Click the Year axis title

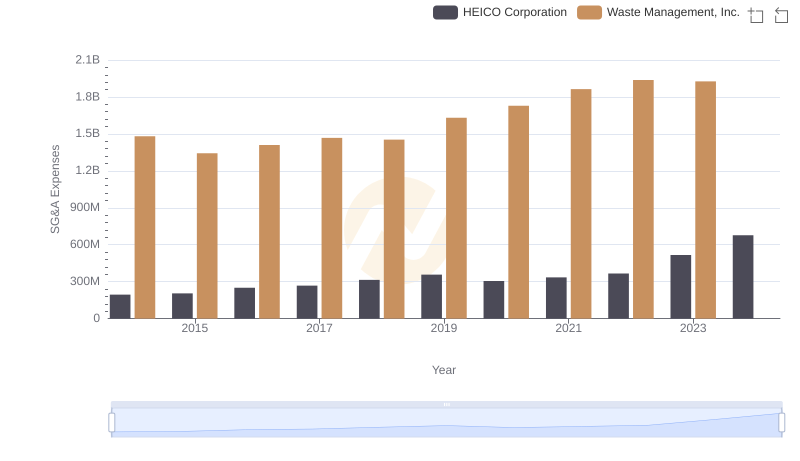(x=444, y=370)
